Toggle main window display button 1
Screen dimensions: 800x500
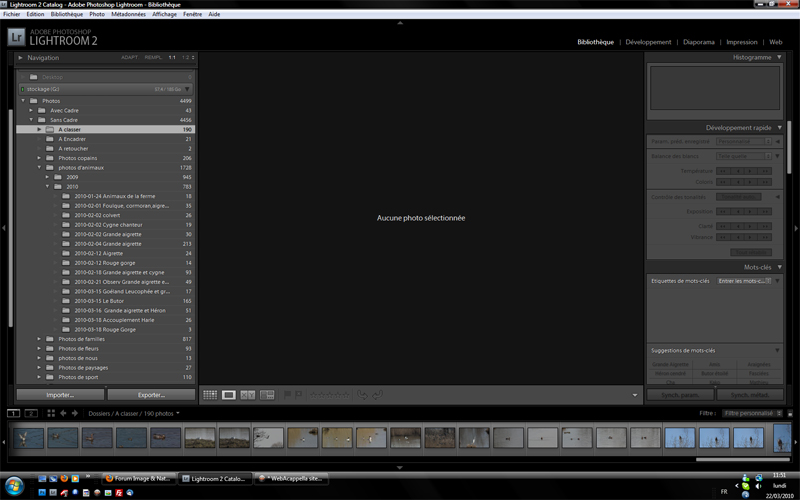coord(13,413)
